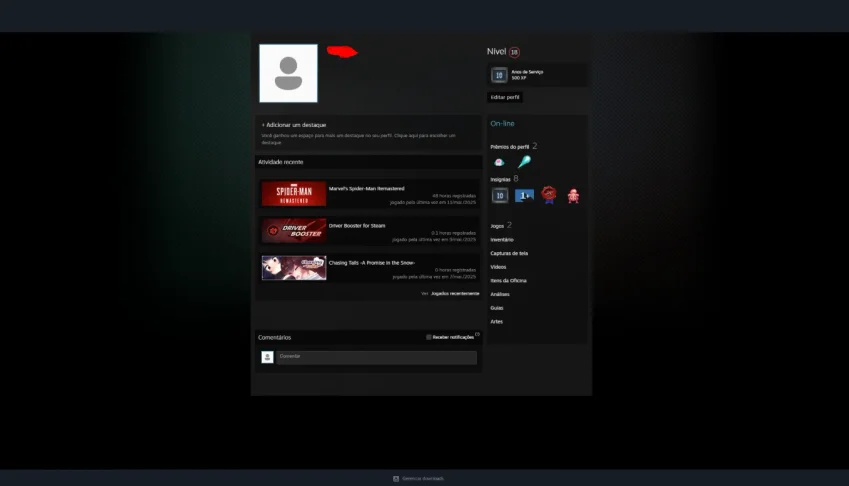Open the featured Anos de Serviço badge
The width and height of the screenshot is (849, 486).
pyautogui.click(x=499, y=75)
